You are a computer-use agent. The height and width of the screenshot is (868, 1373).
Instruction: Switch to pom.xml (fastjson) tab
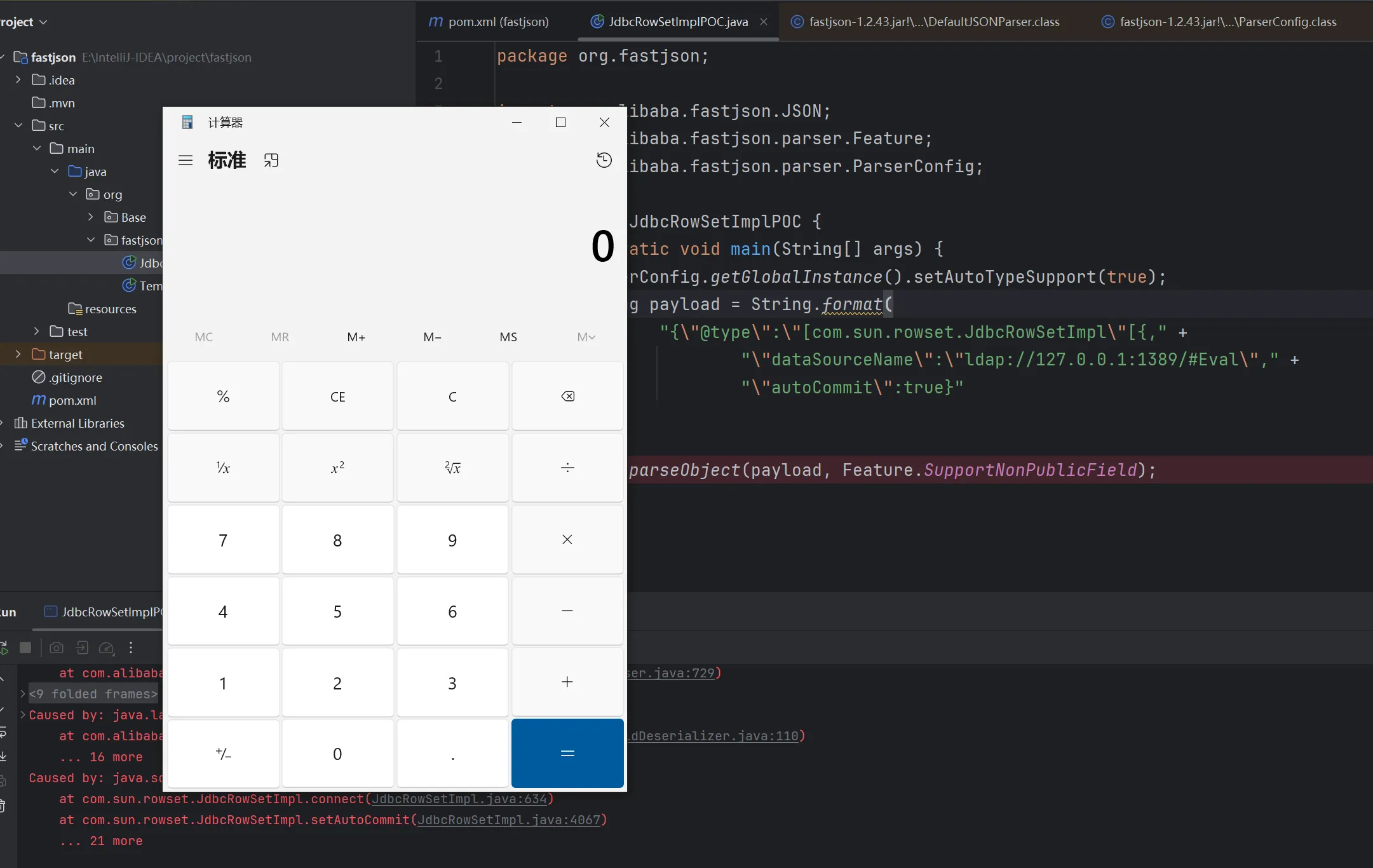point(489,22)
